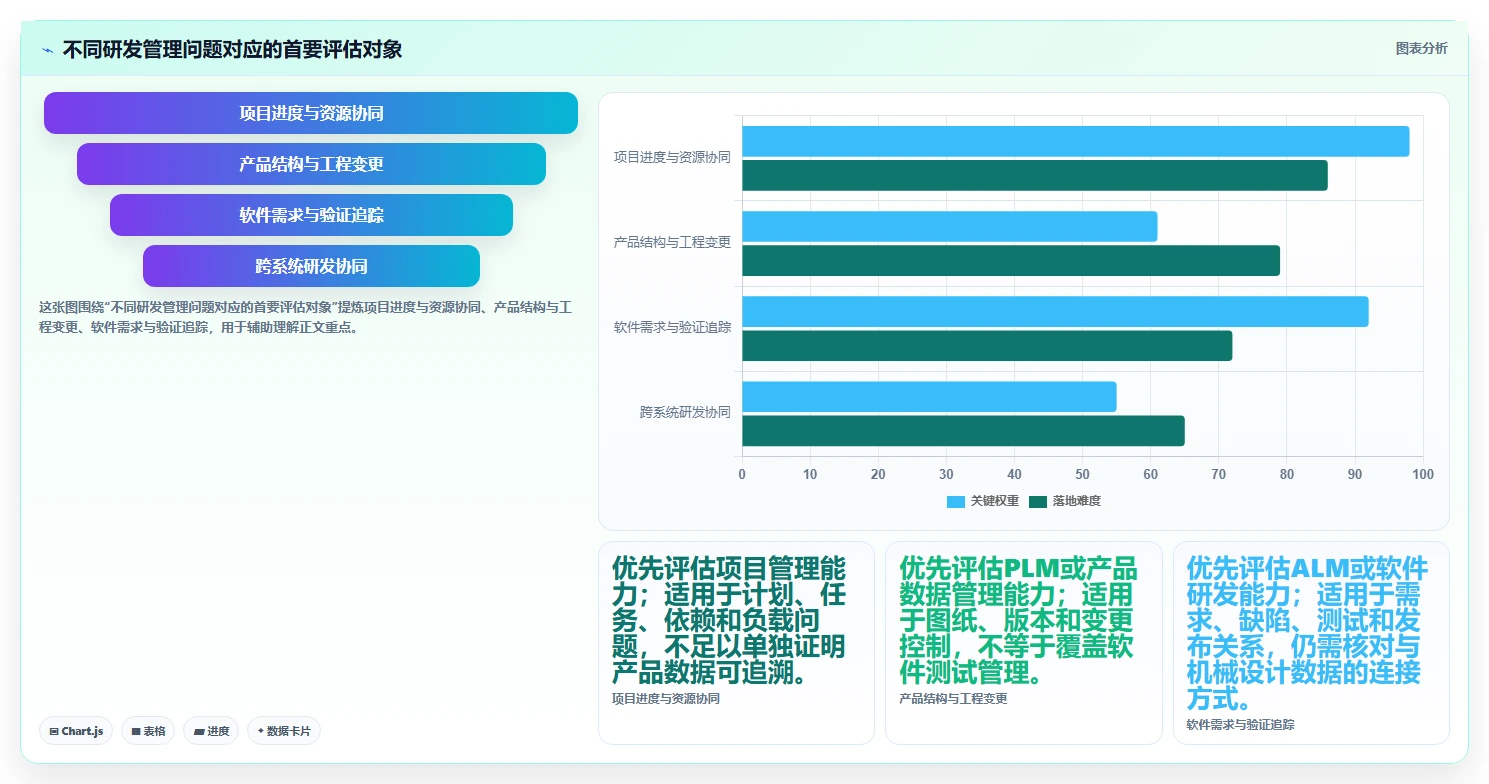
Task: Click the description paragraph starting 这张图围绕
Action: click(305, 316)
